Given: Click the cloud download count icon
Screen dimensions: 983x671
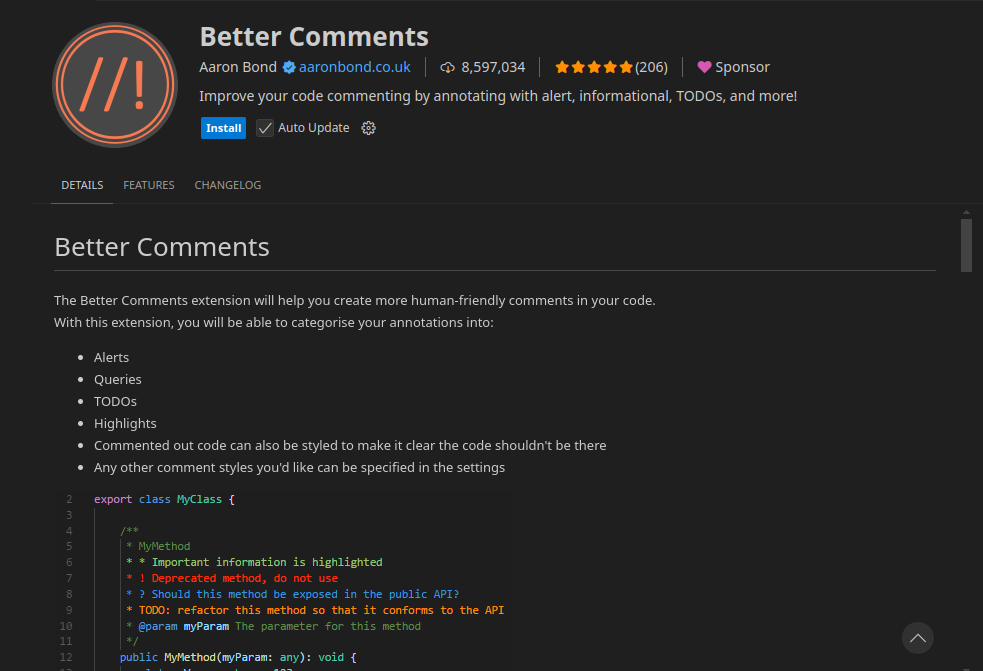Looking at the screenshot, I should [447, 67].
